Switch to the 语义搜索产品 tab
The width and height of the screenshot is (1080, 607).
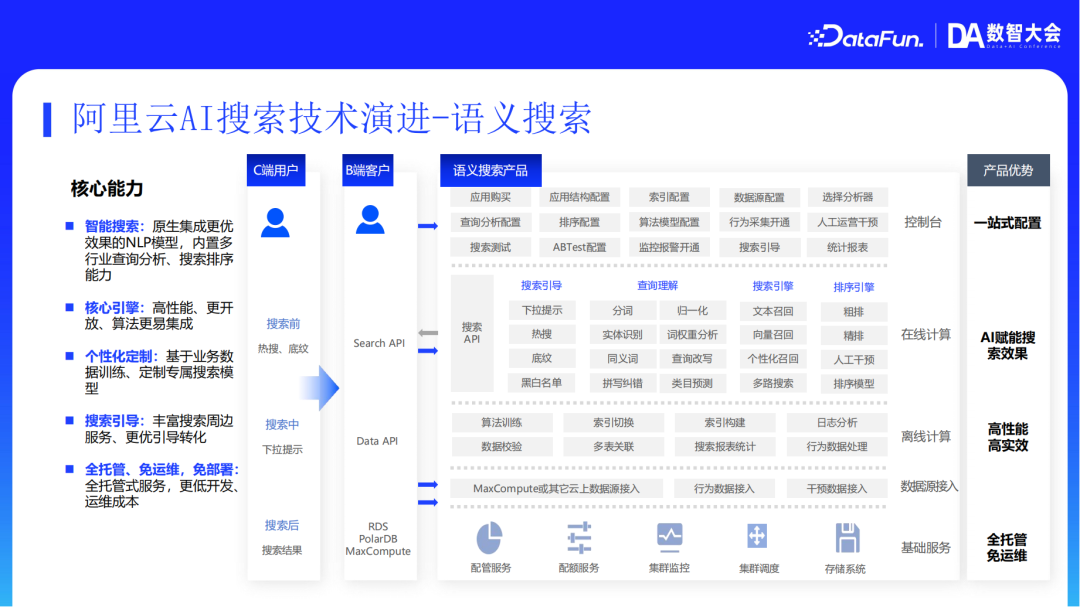pos(490,170)
